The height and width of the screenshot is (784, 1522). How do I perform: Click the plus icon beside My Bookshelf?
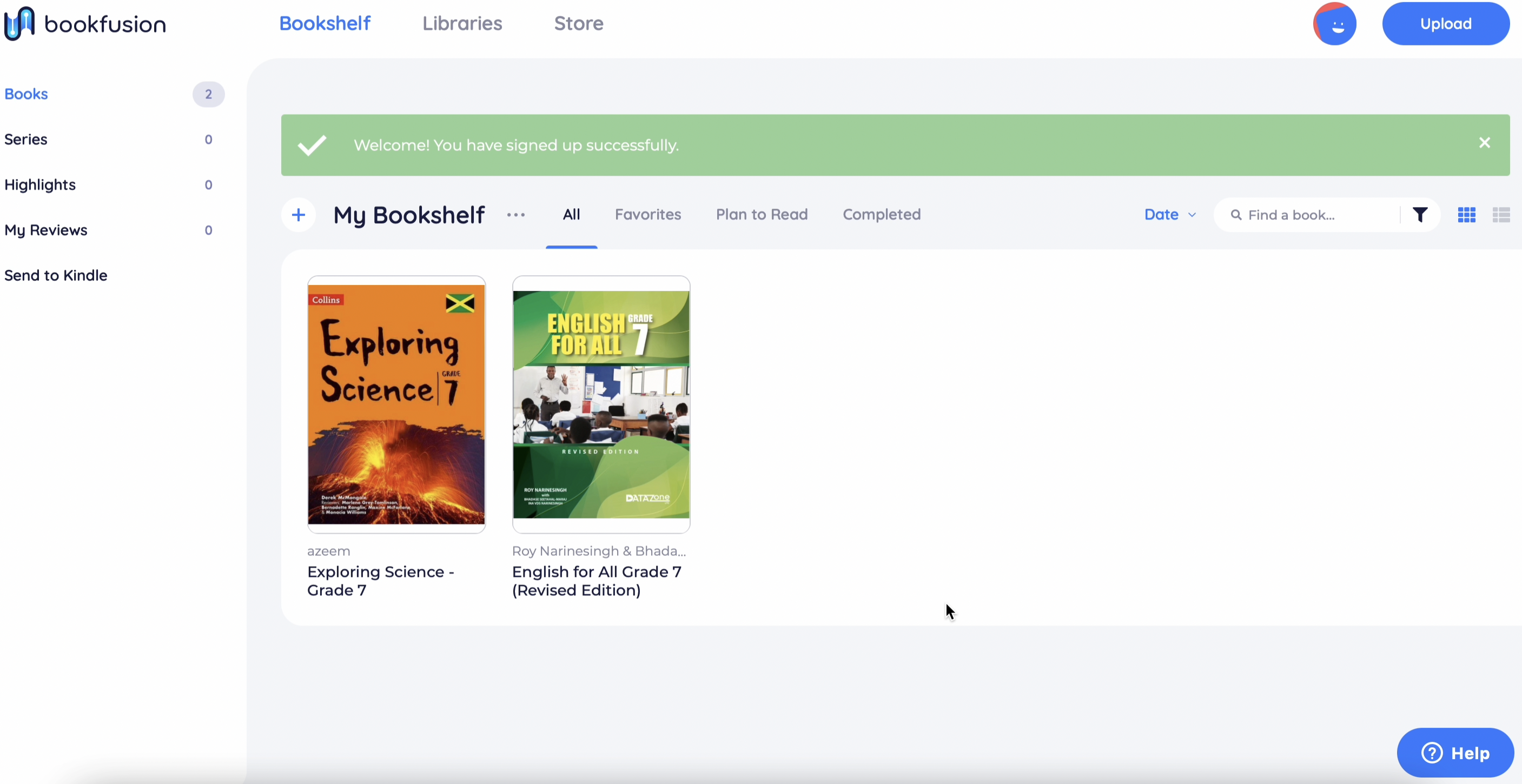pyautogui.click(x=299, y=215)
